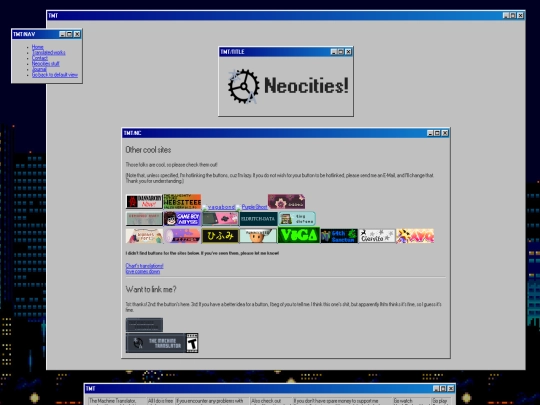Screen dimensions: 540x405
Task: Click the Go watch cell in bottom window
Action: coord(412,401)
